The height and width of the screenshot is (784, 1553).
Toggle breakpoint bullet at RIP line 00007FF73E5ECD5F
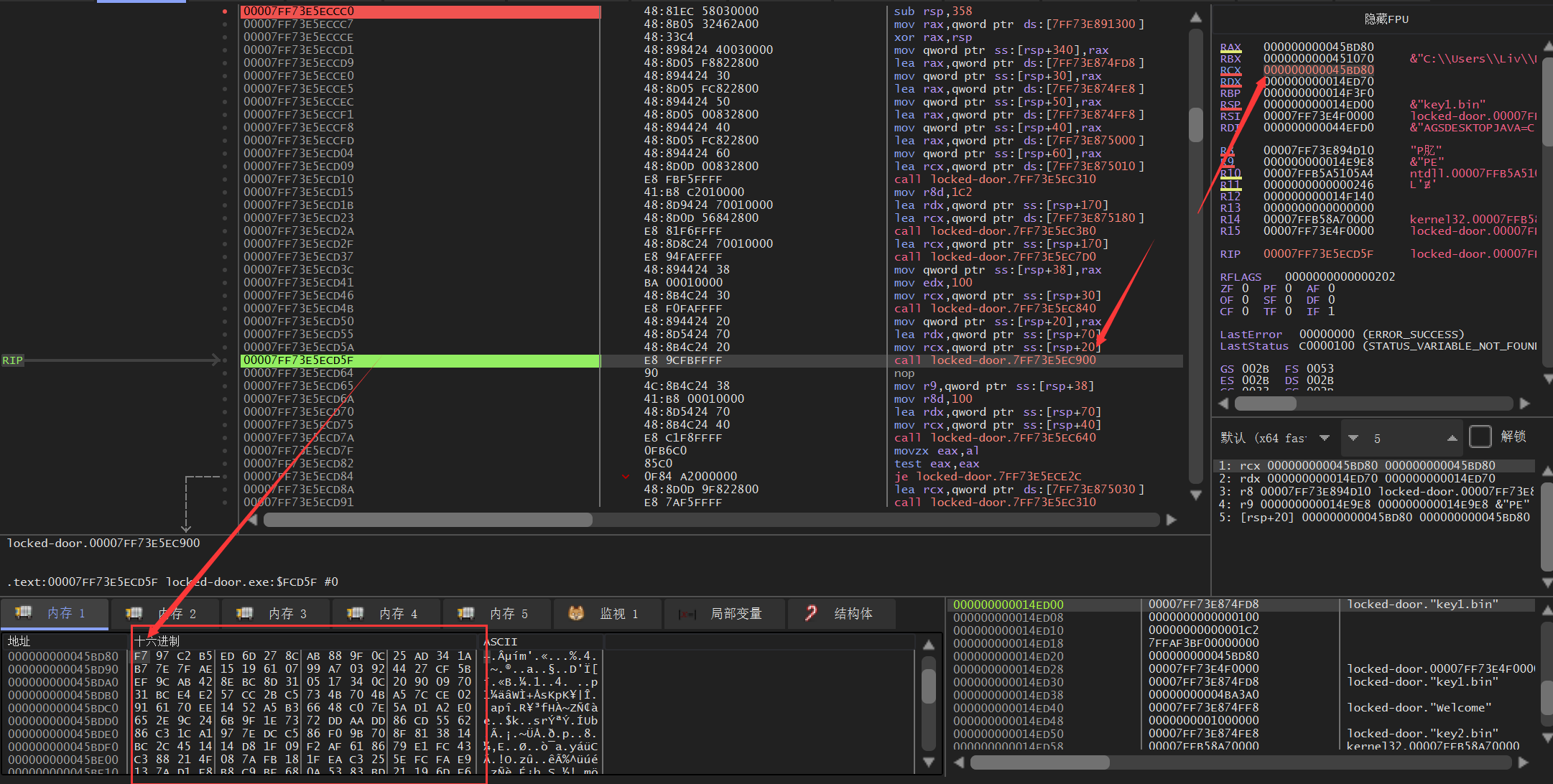(x=225, y=360)
